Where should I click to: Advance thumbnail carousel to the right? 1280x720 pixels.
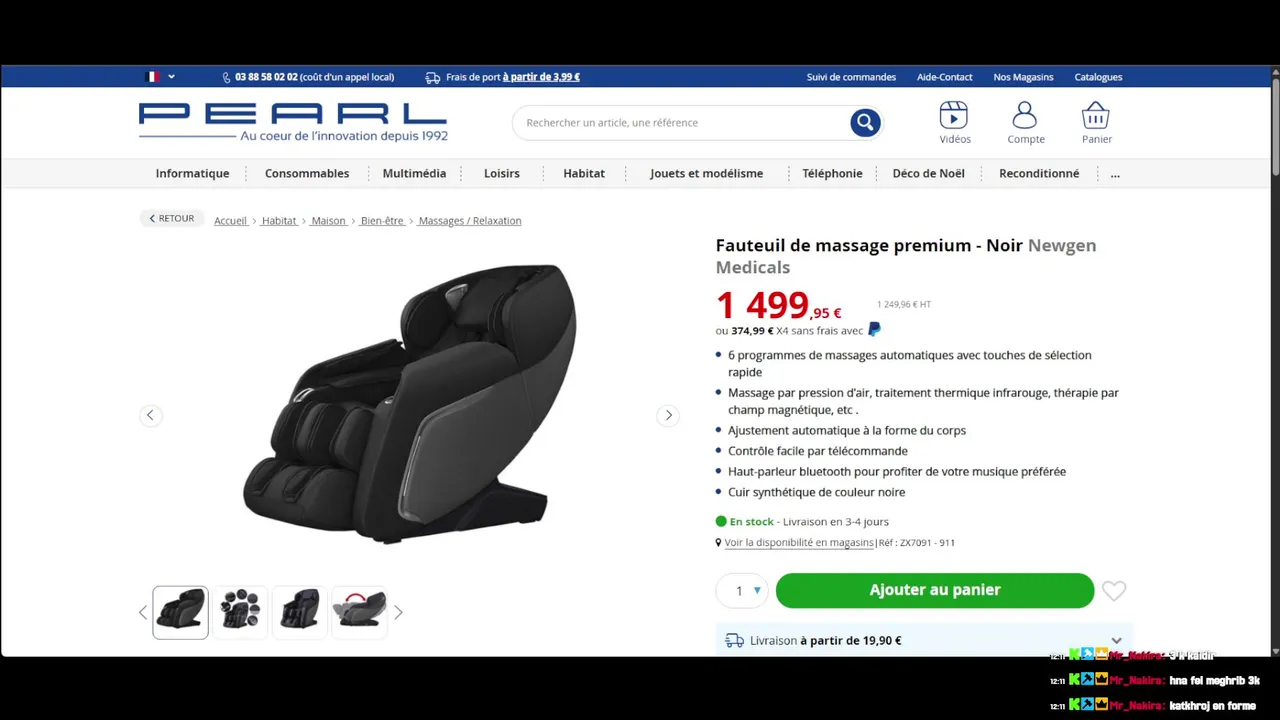coord(398,612)
